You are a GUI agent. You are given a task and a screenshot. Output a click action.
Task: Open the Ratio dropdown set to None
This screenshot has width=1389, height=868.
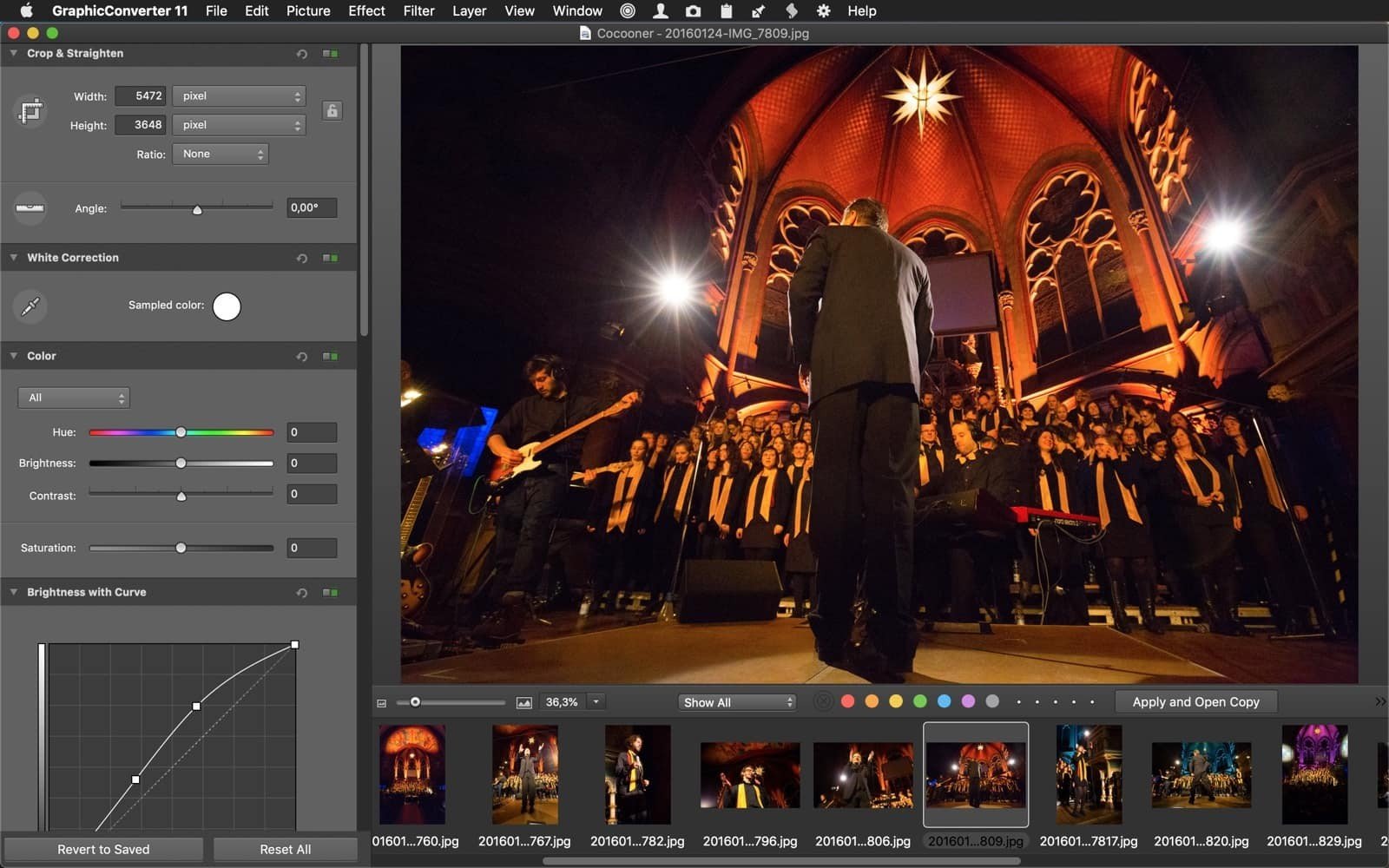[x=221, y=155]
